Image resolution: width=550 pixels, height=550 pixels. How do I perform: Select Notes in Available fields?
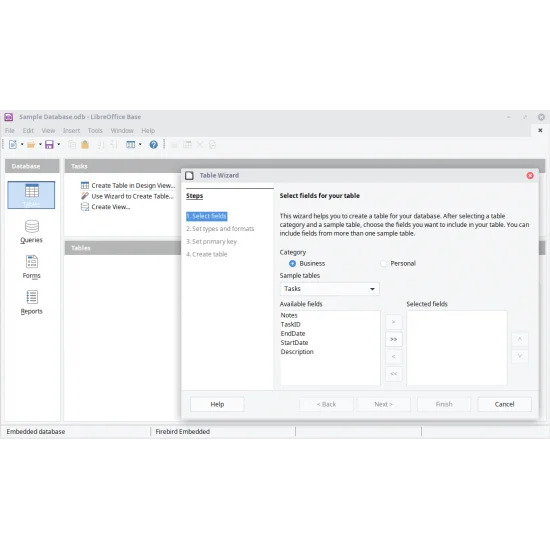[330, 315]
